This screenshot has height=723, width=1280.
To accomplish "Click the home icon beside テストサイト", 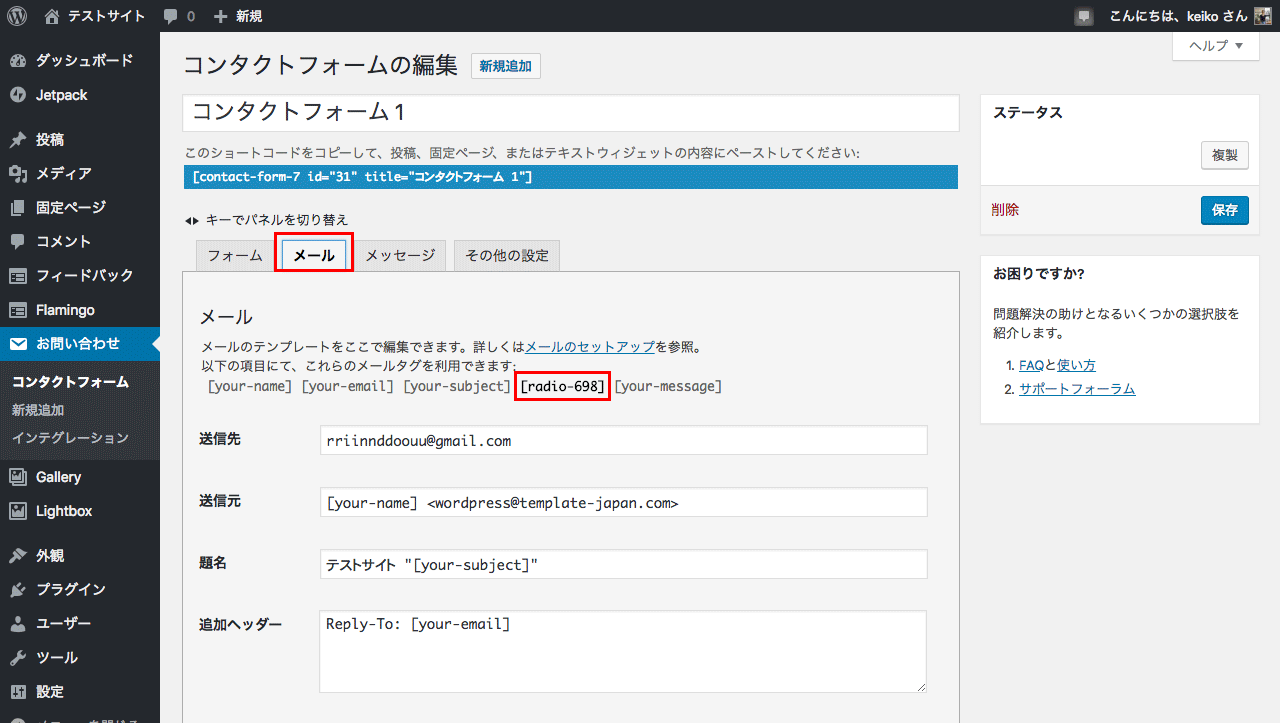I will click(x=52, y=16).
